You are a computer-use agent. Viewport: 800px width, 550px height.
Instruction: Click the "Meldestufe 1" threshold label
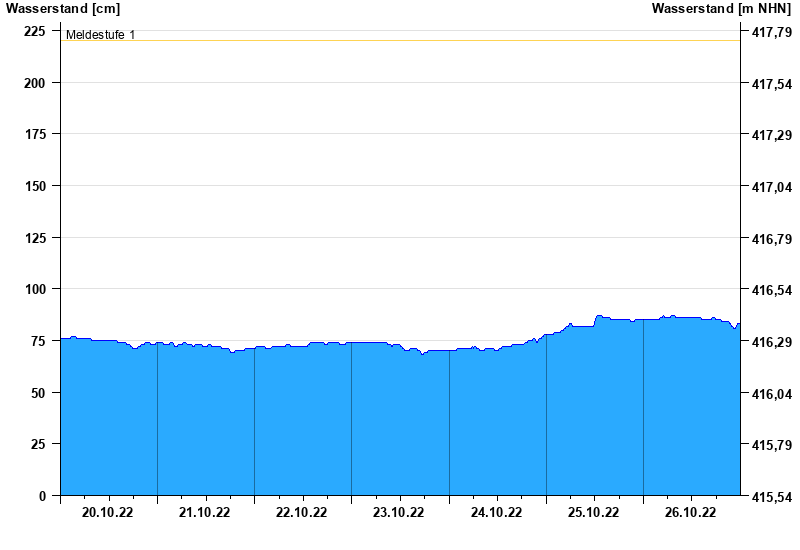[100, 35]
